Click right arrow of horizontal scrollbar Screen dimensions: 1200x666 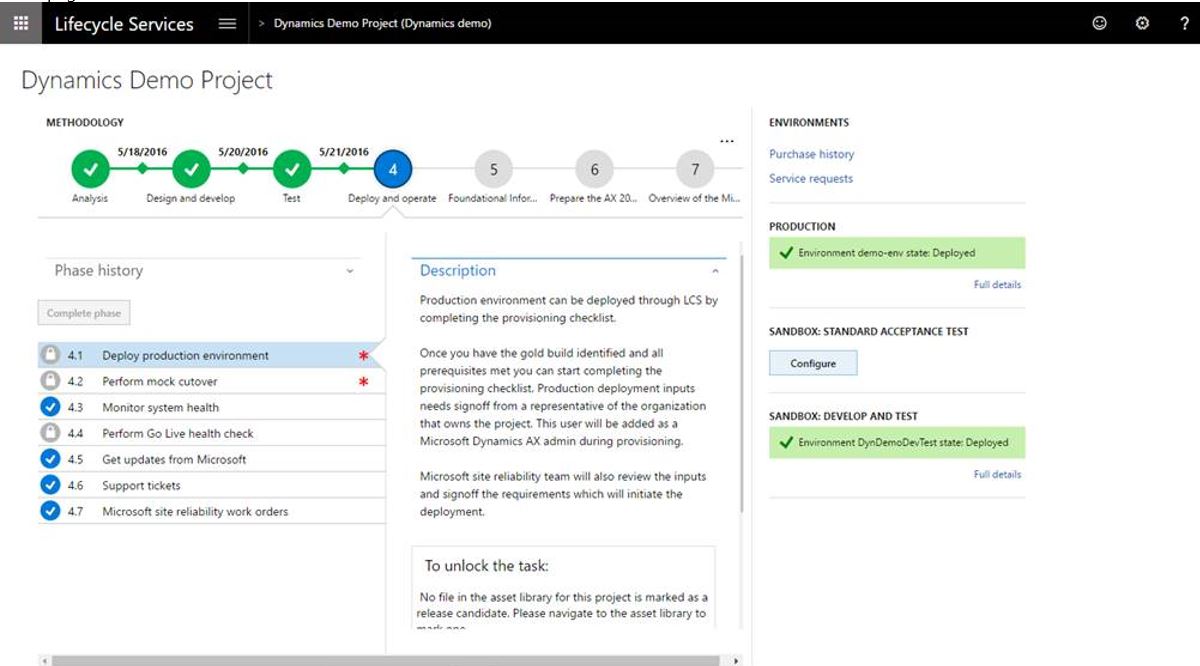coord(737,660)
